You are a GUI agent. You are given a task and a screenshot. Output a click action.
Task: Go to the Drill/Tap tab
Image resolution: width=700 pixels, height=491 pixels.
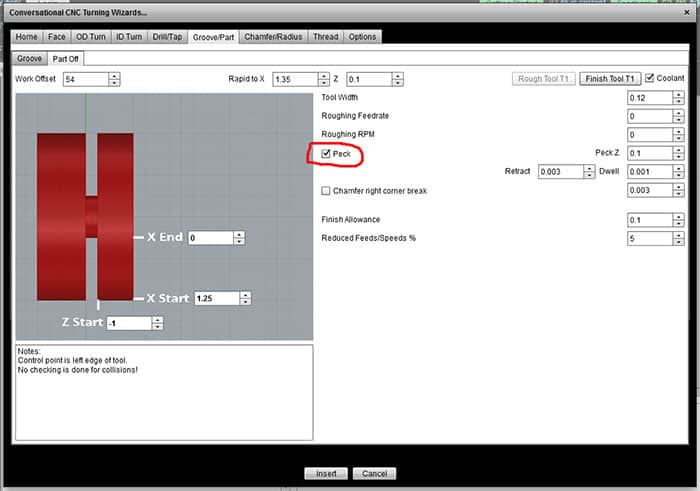click(x=165, y=37)
